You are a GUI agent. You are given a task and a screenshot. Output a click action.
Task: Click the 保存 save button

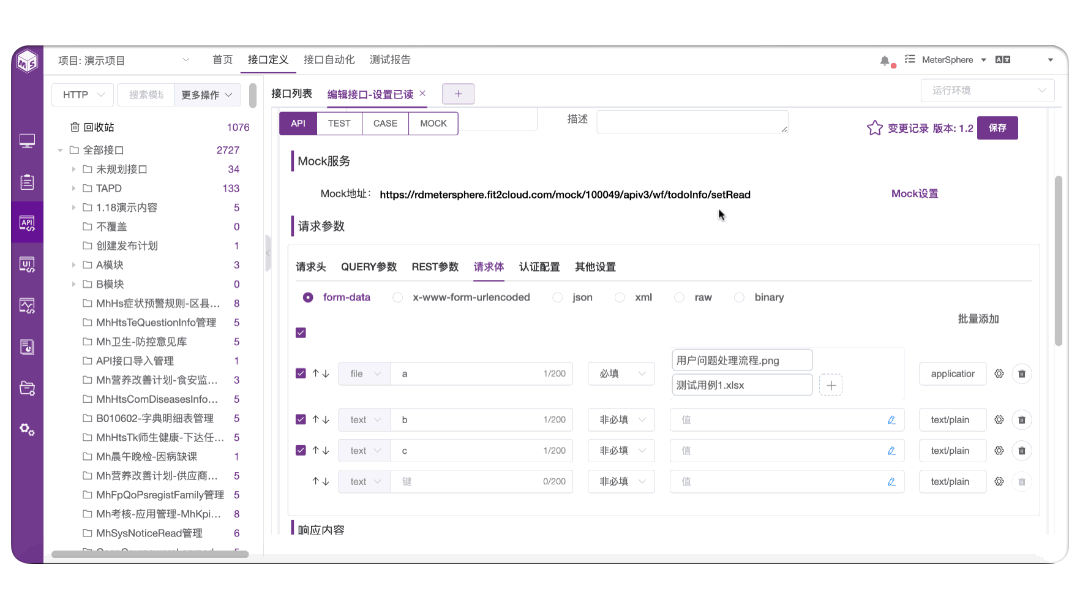(x=997, y=128)
